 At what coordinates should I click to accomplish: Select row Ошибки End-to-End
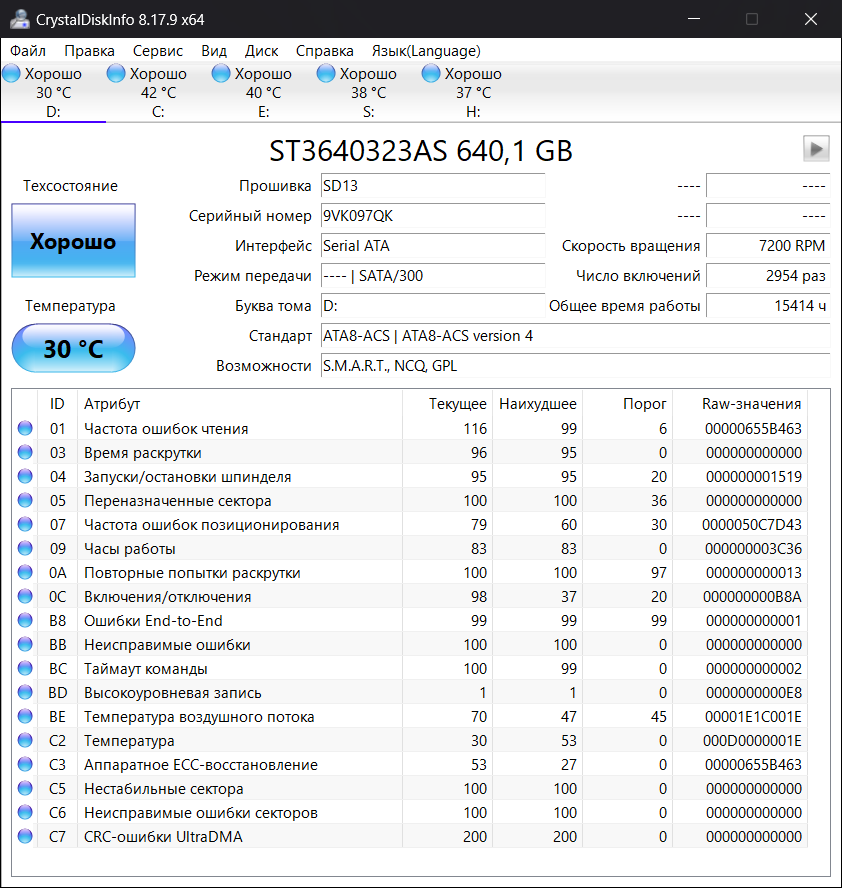coord(410,621)
